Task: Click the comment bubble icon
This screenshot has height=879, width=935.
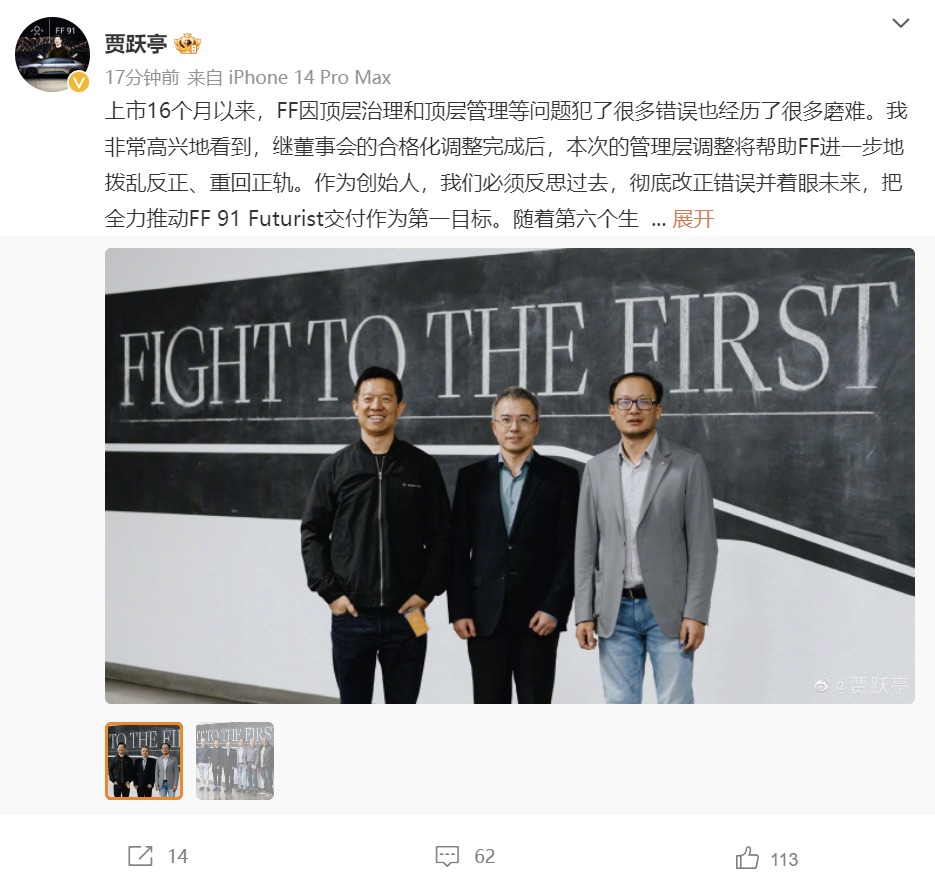Action: click(x=447, y=856)
